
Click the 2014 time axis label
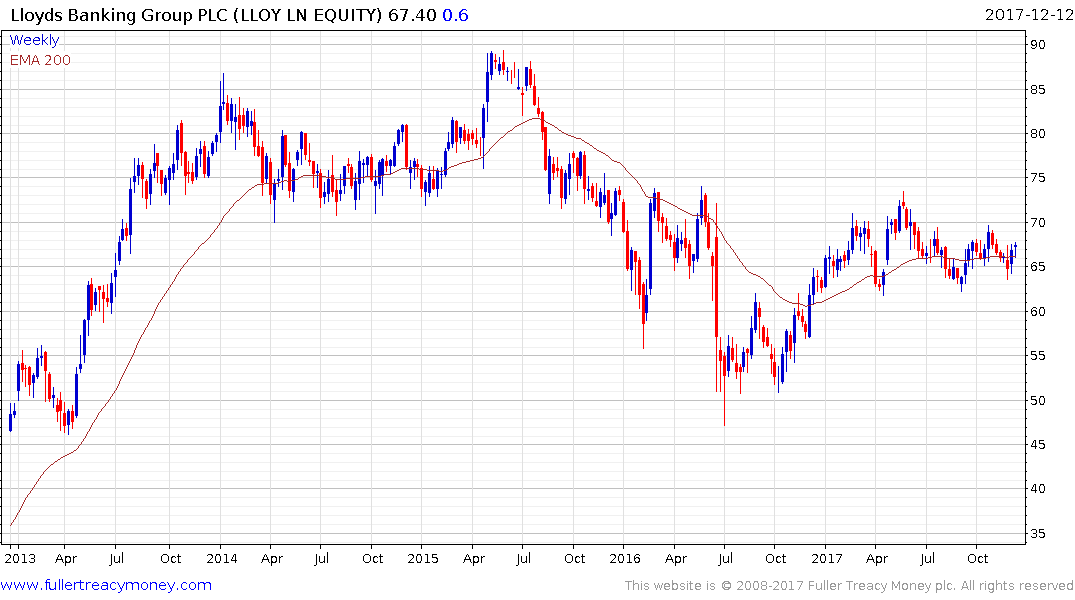221,558
